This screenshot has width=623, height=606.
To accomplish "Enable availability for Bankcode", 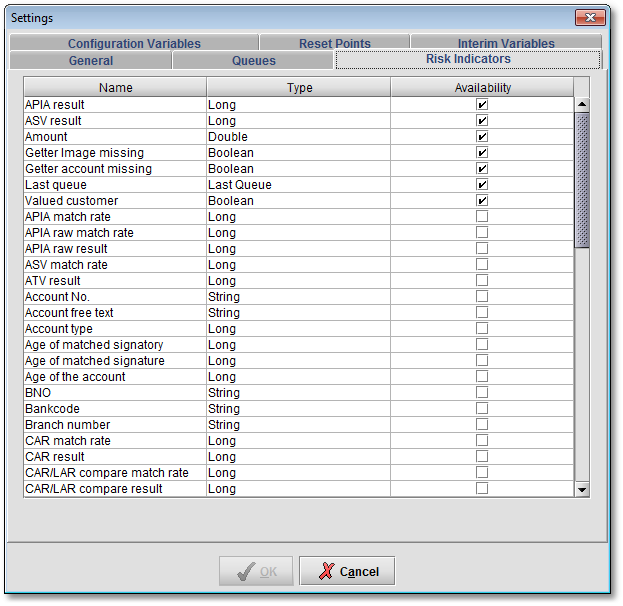I will coord(482,408).
